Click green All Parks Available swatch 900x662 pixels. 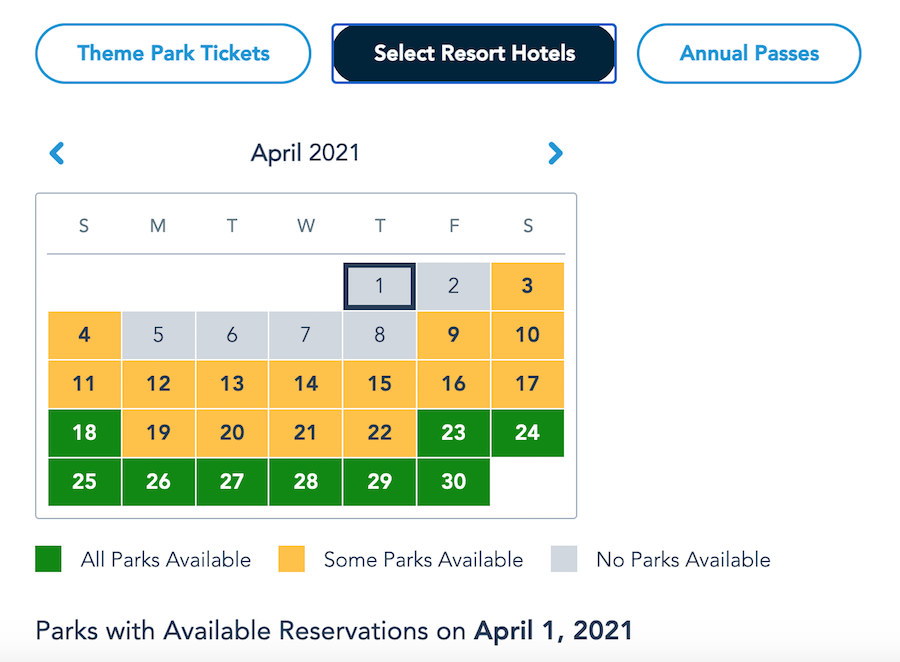click(x=48, y=559)
